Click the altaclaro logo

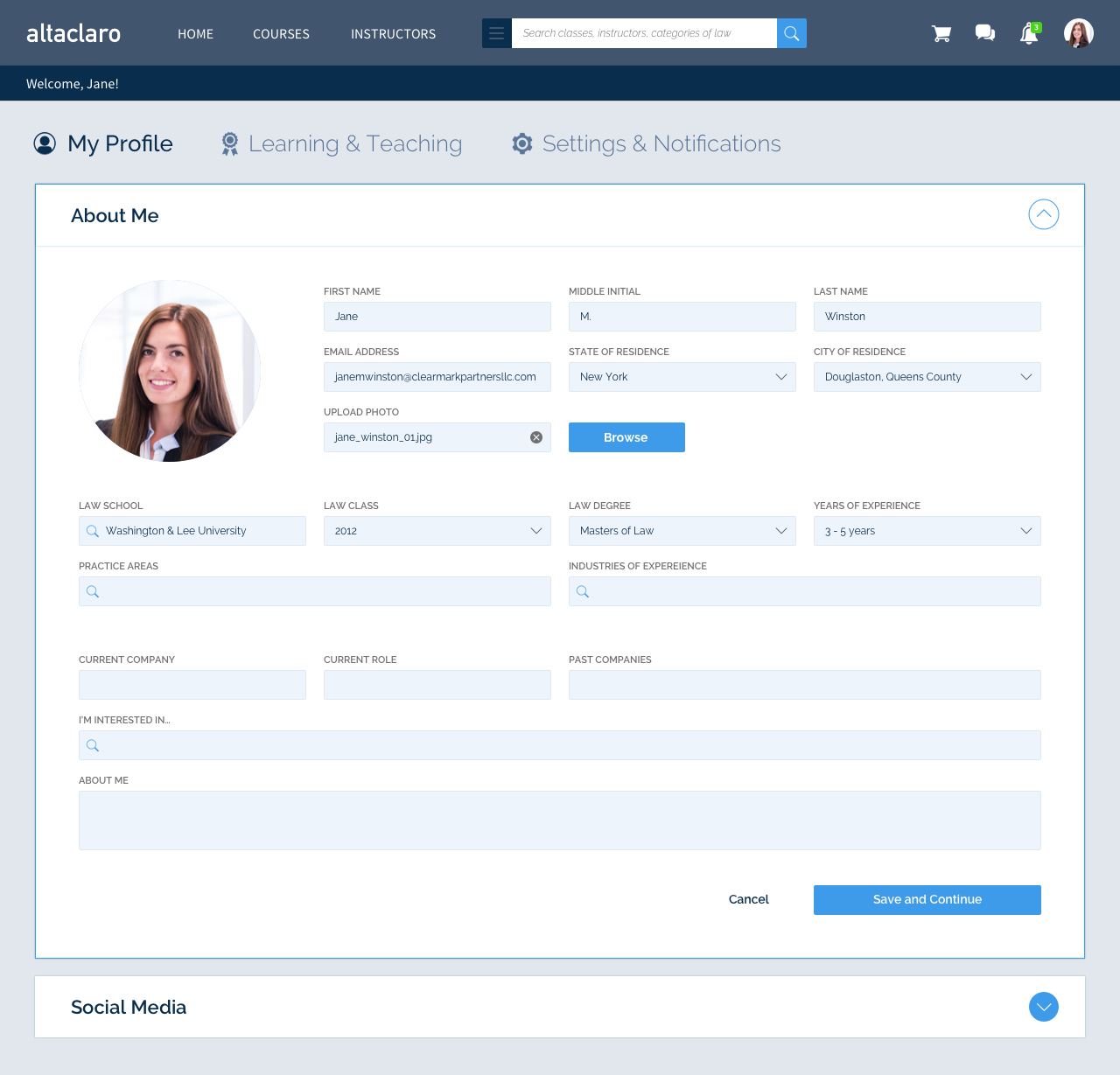(x=73, y=33)
